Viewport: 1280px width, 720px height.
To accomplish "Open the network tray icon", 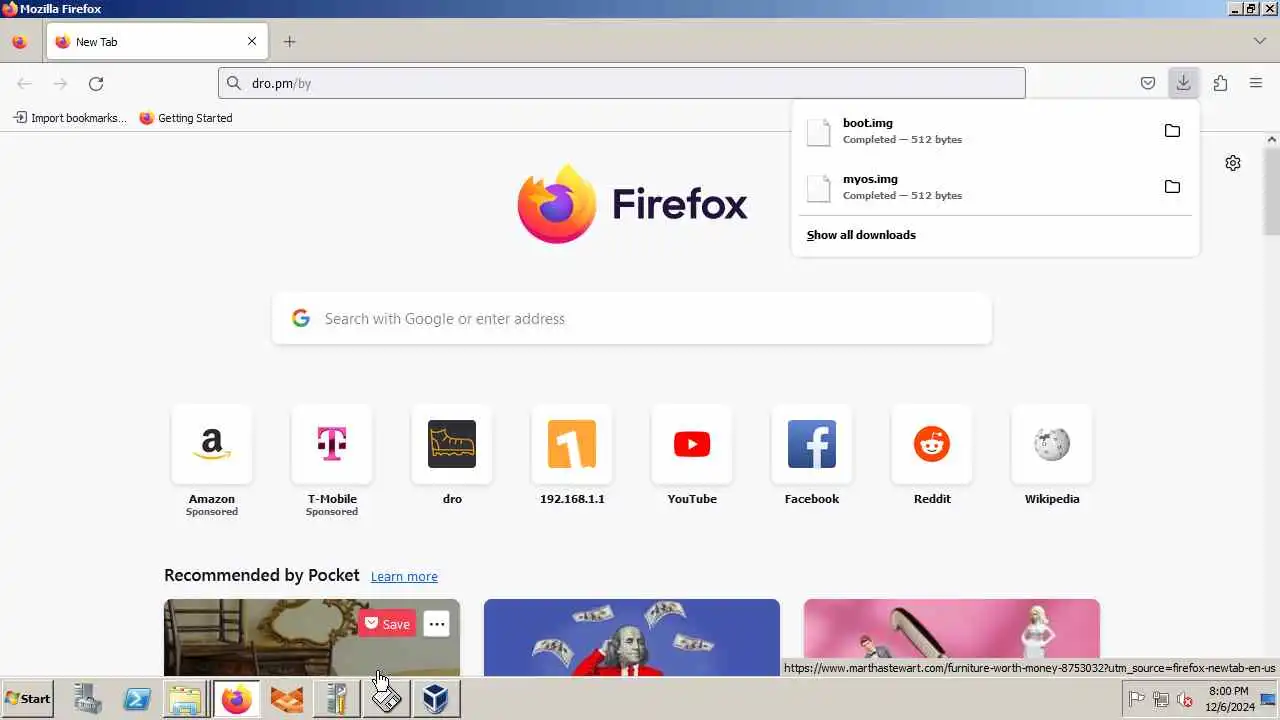I will click(1161, 699).
